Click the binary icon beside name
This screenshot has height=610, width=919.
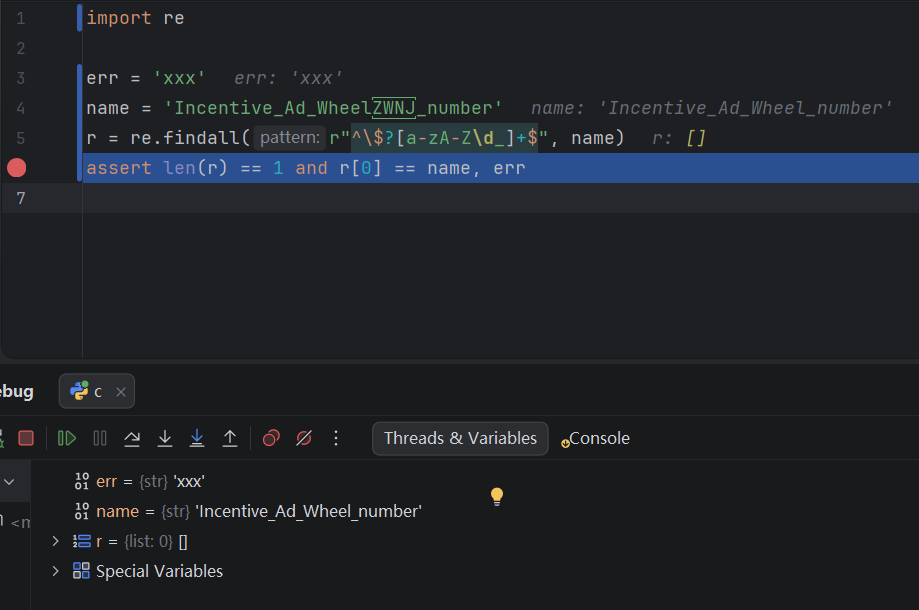(x=81, y=512)
